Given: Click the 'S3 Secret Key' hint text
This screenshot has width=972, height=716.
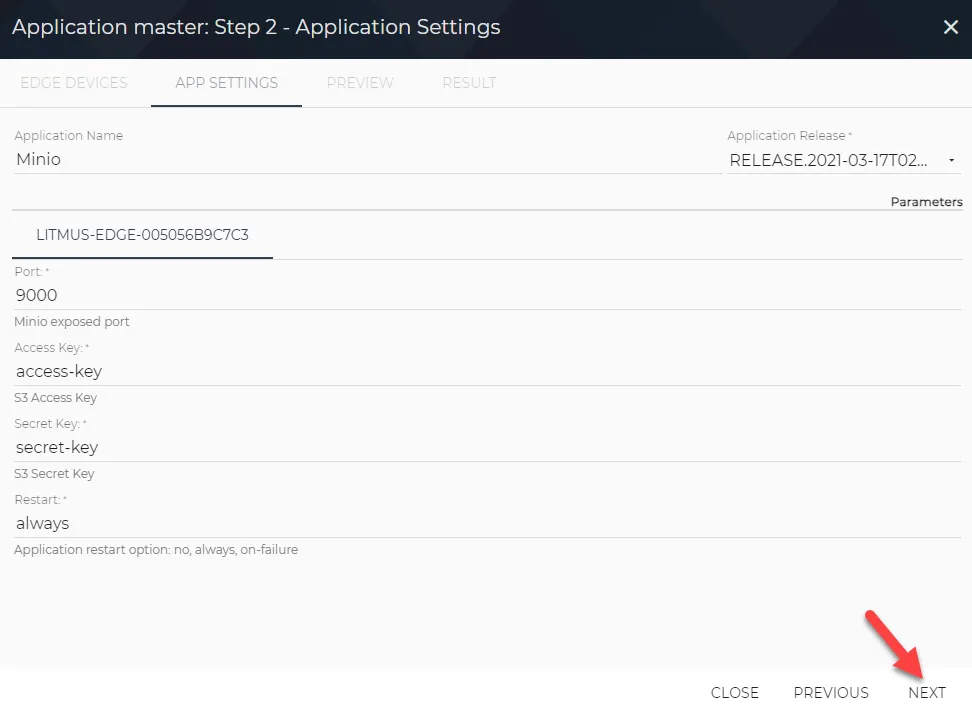Looking at the screenshot, I should coord(55,474).
